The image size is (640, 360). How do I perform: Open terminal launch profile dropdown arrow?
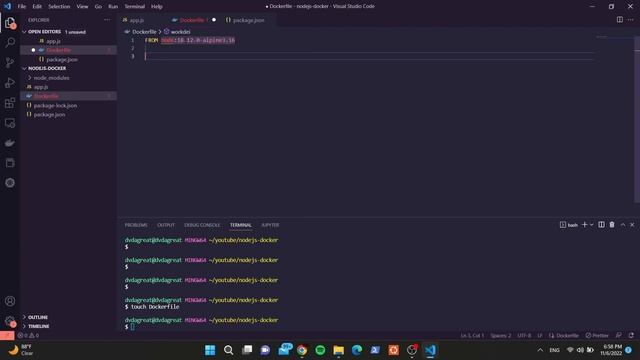(x=591, y=224)
